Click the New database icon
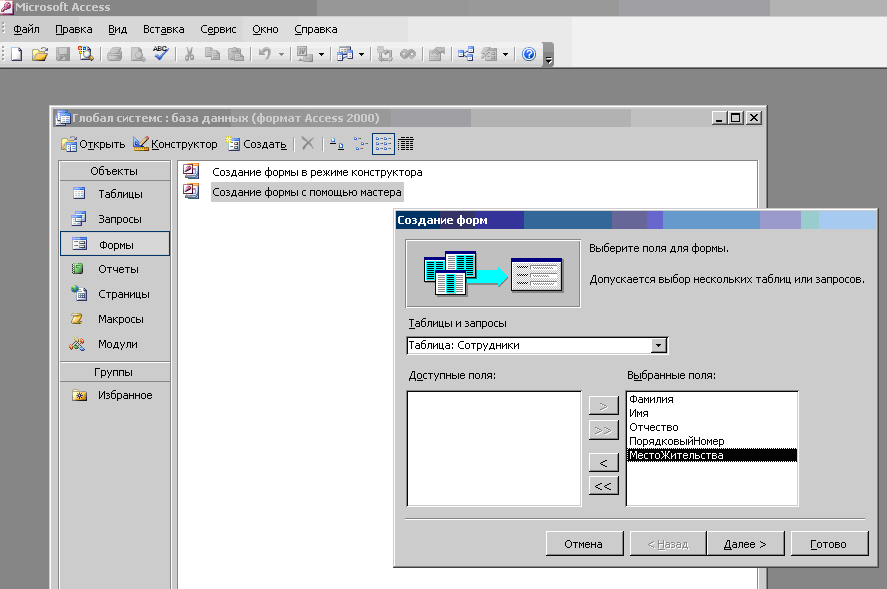The width and height of the screenshot is (887, 589). click(17, 54)
